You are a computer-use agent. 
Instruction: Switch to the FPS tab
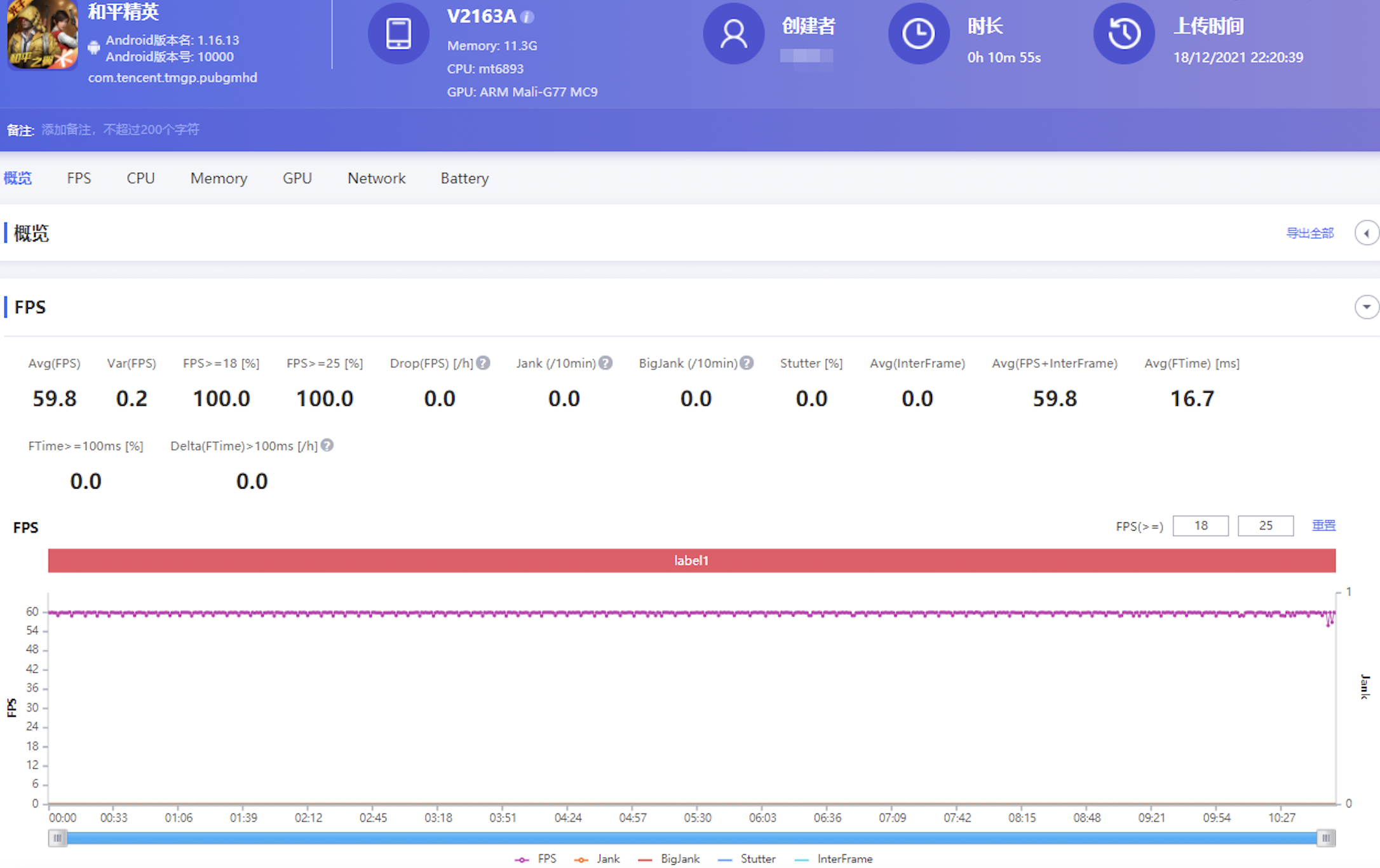click(x=79, y=178)
